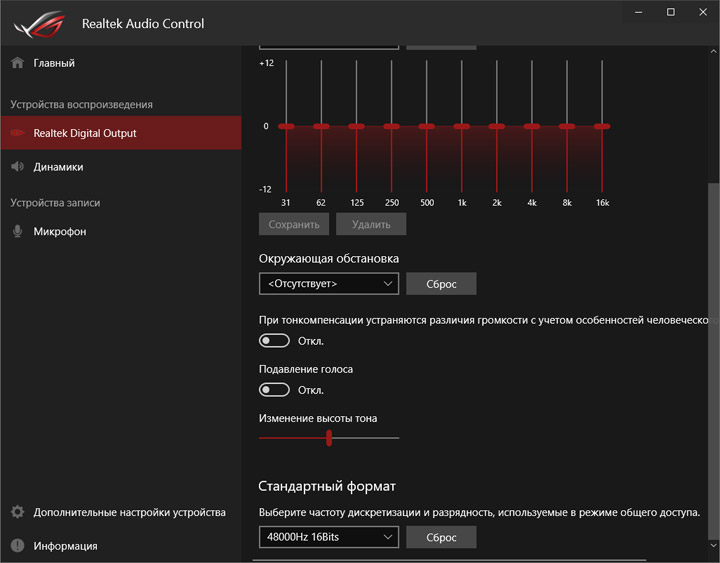This screenshot has width=720, height=563.
Task: Maximize the Realtek Audio Control window
Action: click(x=670, y=12)
